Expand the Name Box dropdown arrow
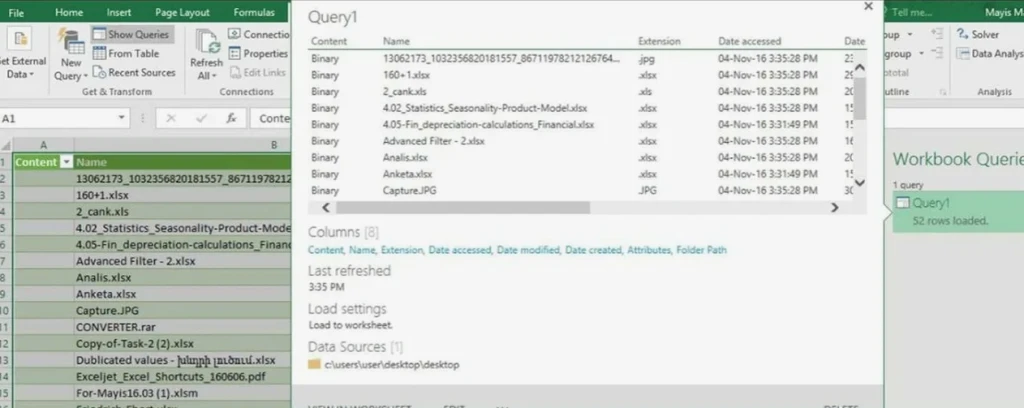The image size is (1024, 408). coord(122,118)
